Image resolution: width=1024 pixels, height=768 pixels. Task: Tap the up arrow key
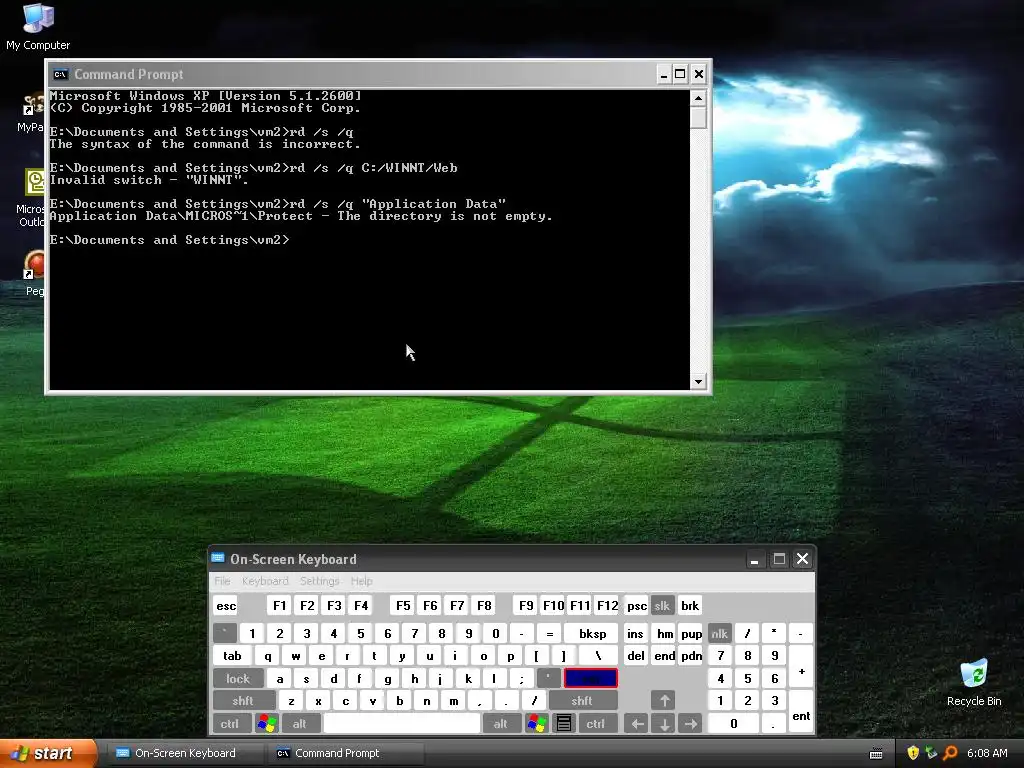[x=664, y=701]
